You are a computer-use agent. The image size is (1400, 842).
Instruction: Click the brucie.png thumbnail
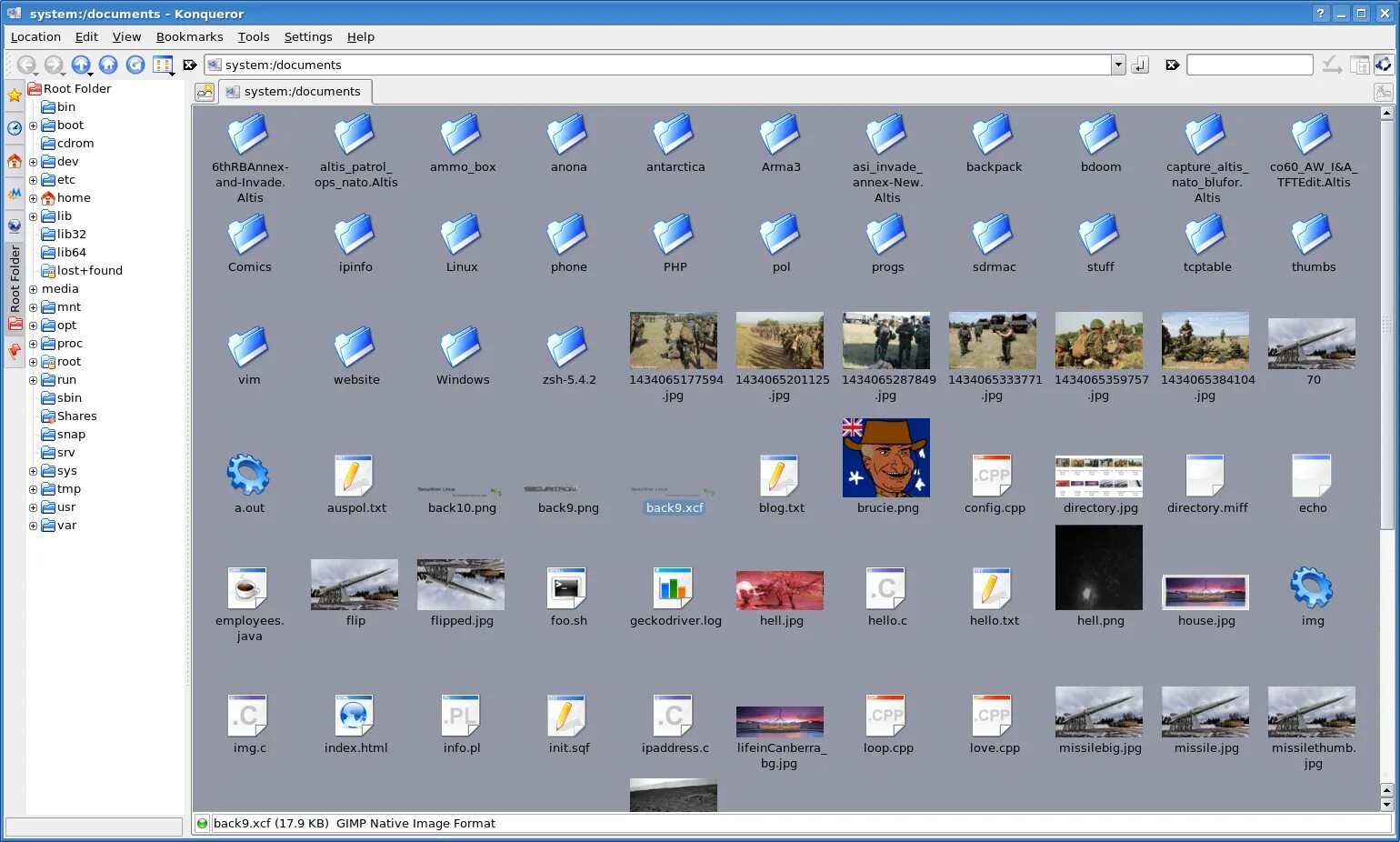point(886,457)
